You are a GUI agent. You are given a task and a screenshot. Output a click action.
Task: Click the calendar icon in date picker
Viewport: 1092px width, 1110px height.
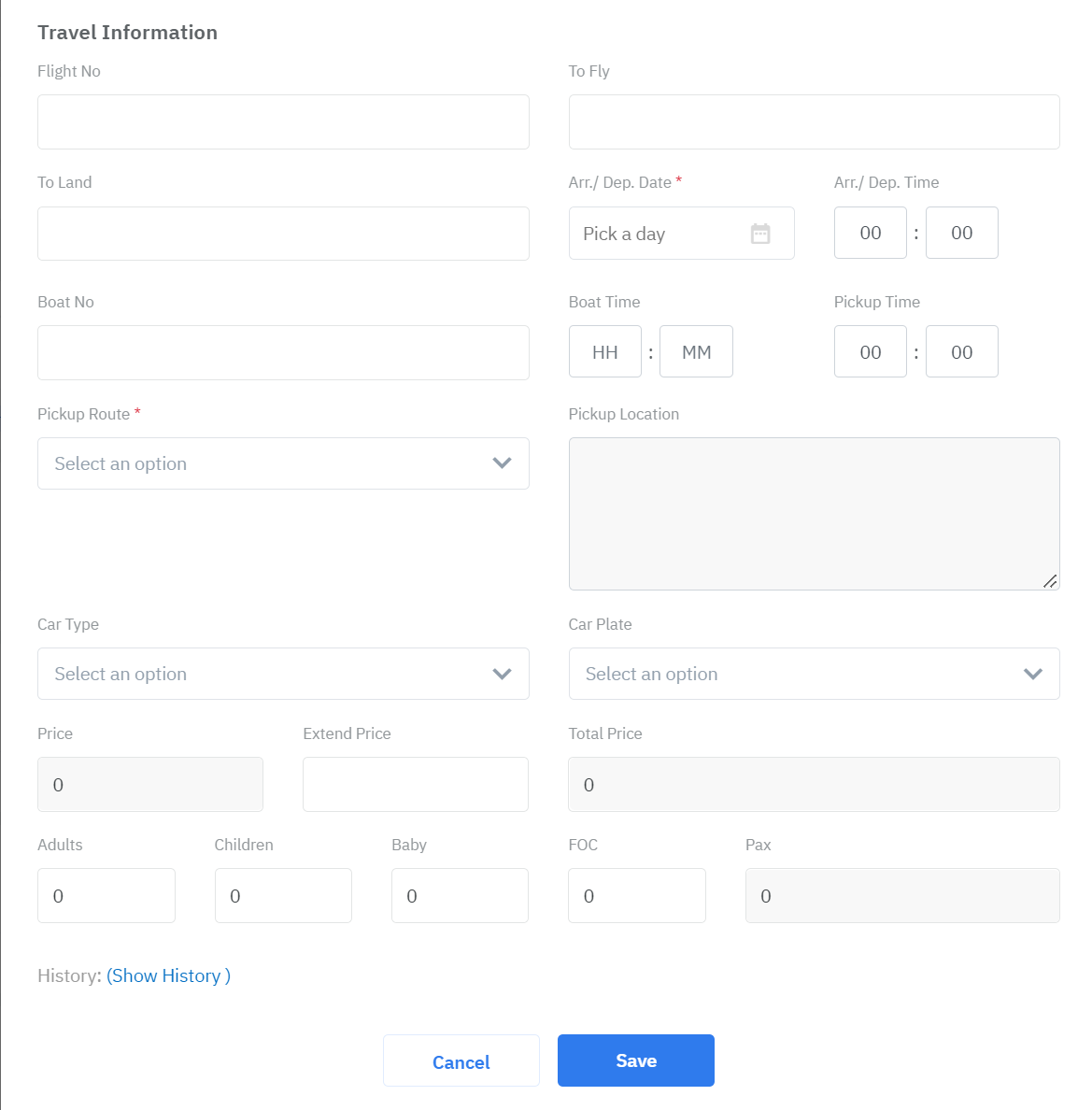coord(760,234)
